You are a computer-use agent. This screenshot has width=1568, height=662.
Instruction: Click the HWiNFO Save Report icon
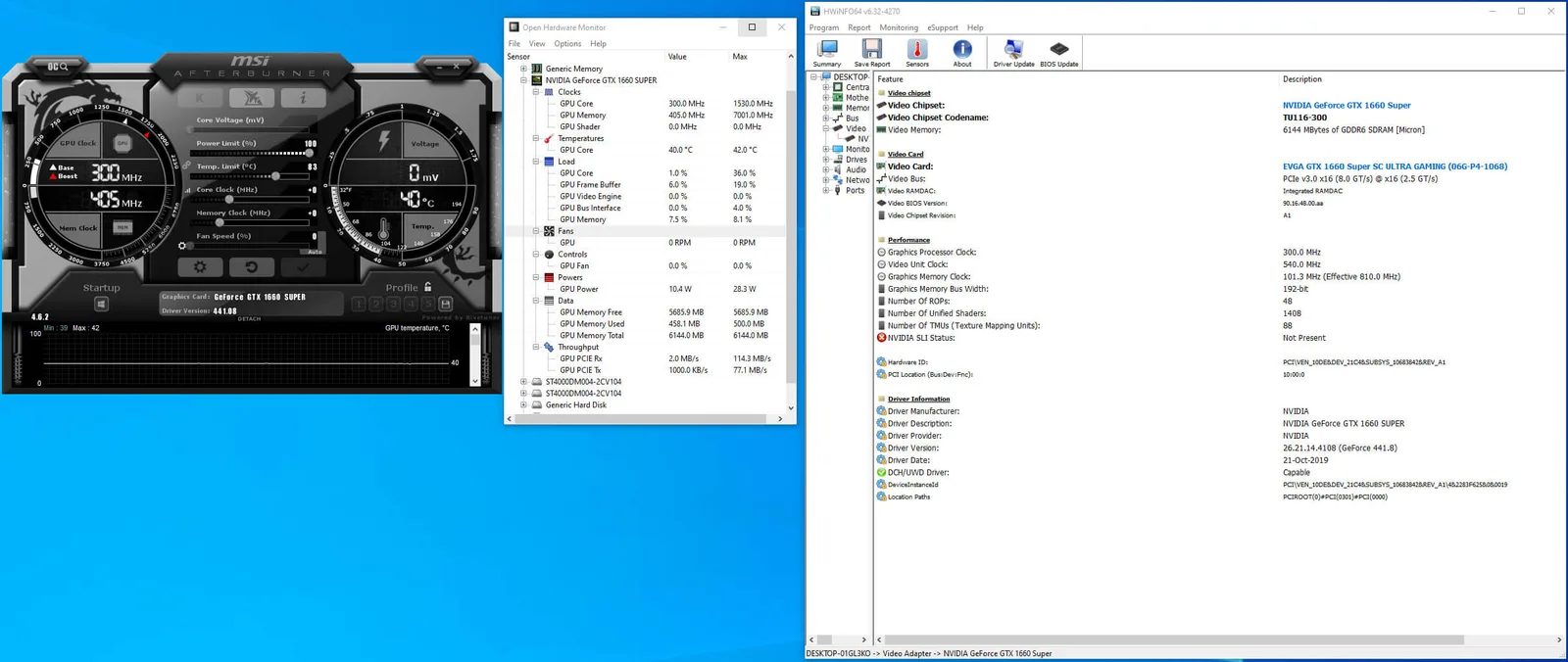(x=871, y=53)
